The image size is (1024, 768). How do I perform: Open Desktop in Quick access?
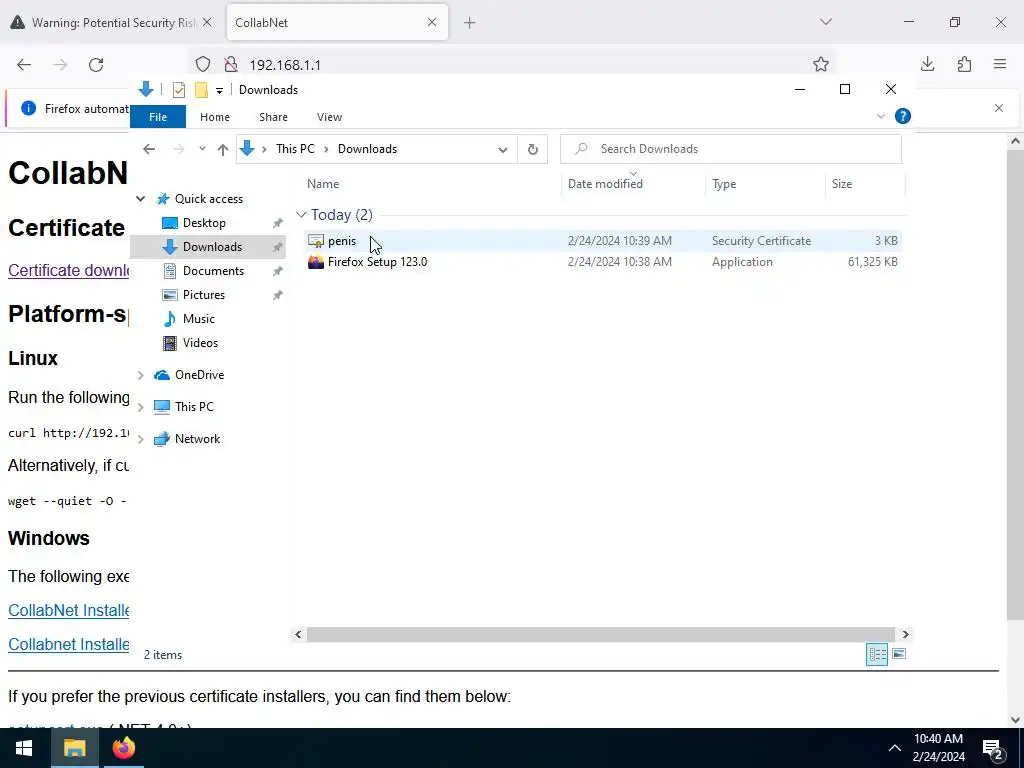[x=204, y=223]
